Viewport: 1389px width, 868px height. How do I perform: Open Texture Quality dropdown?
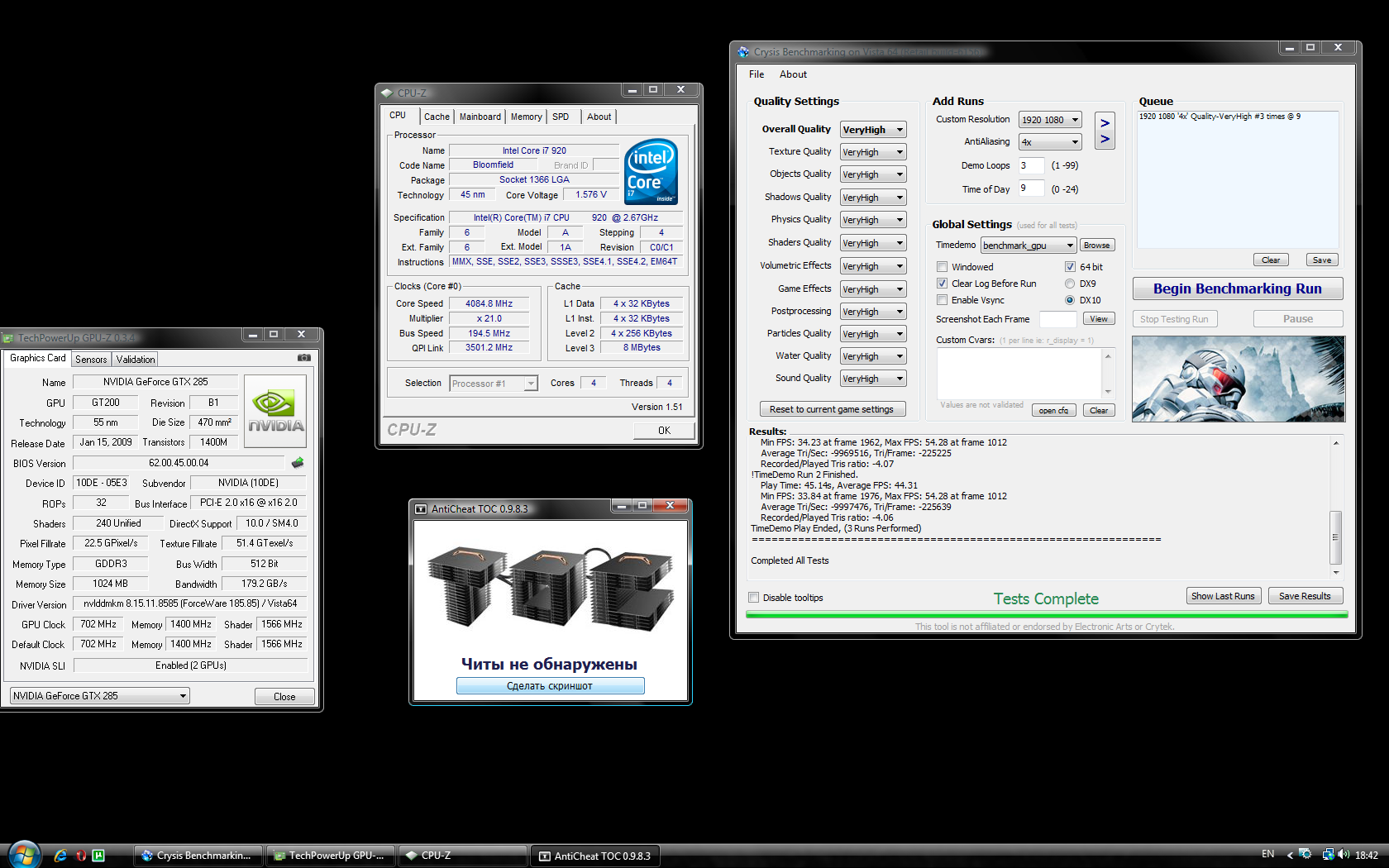click(x=873, y=152)
